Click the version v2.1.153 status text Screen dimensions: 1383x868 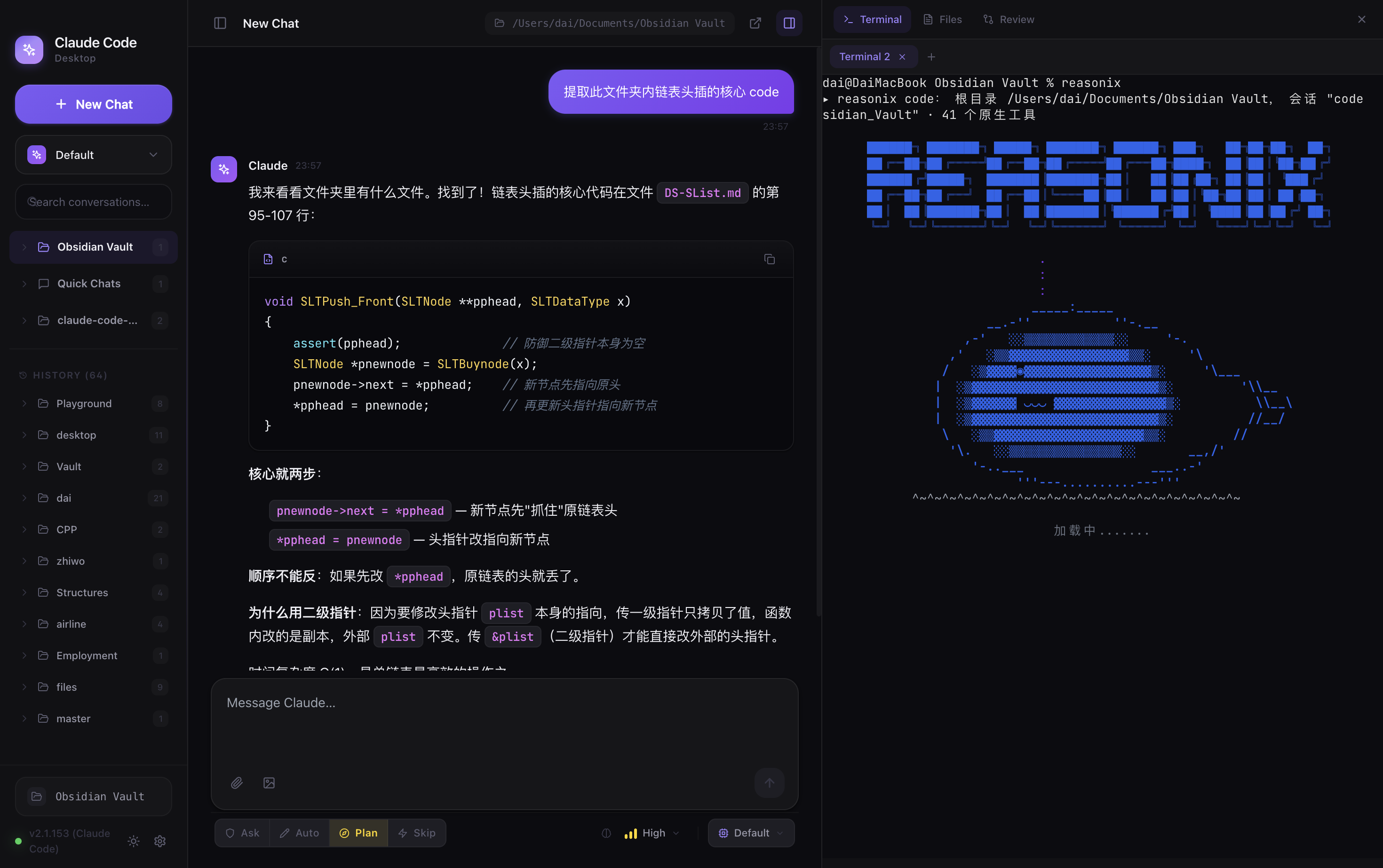[x=70, y=841]
